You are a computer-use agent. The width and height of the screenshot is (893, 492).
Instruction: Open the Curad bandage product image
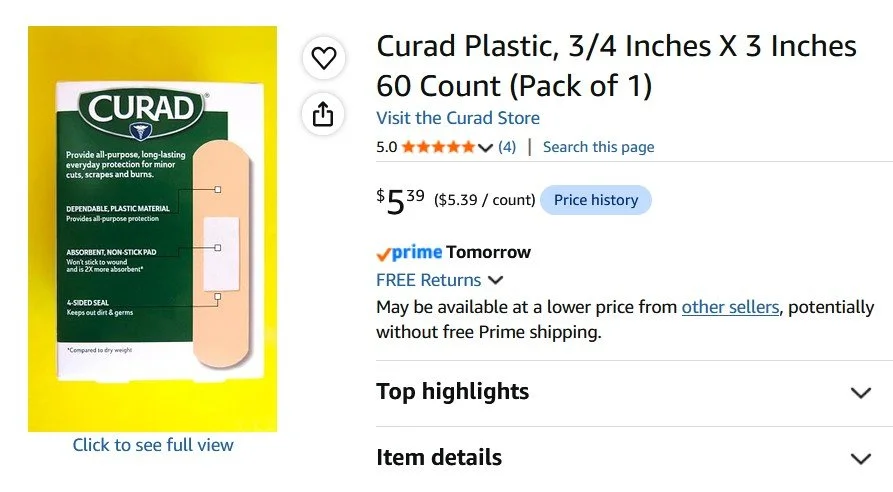pyautogui.click(x=153, y=229)
